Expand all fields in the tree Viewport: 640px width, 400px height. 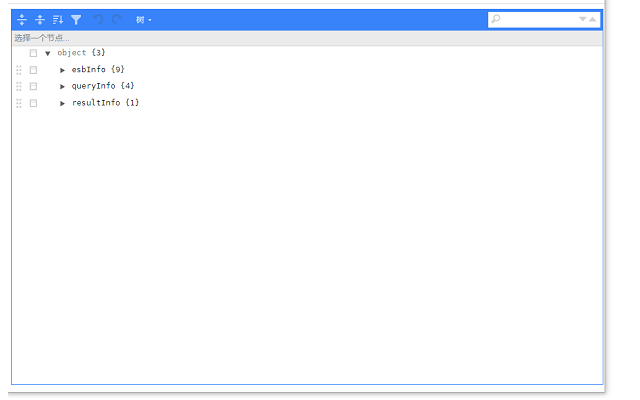(x=22, y=20)
